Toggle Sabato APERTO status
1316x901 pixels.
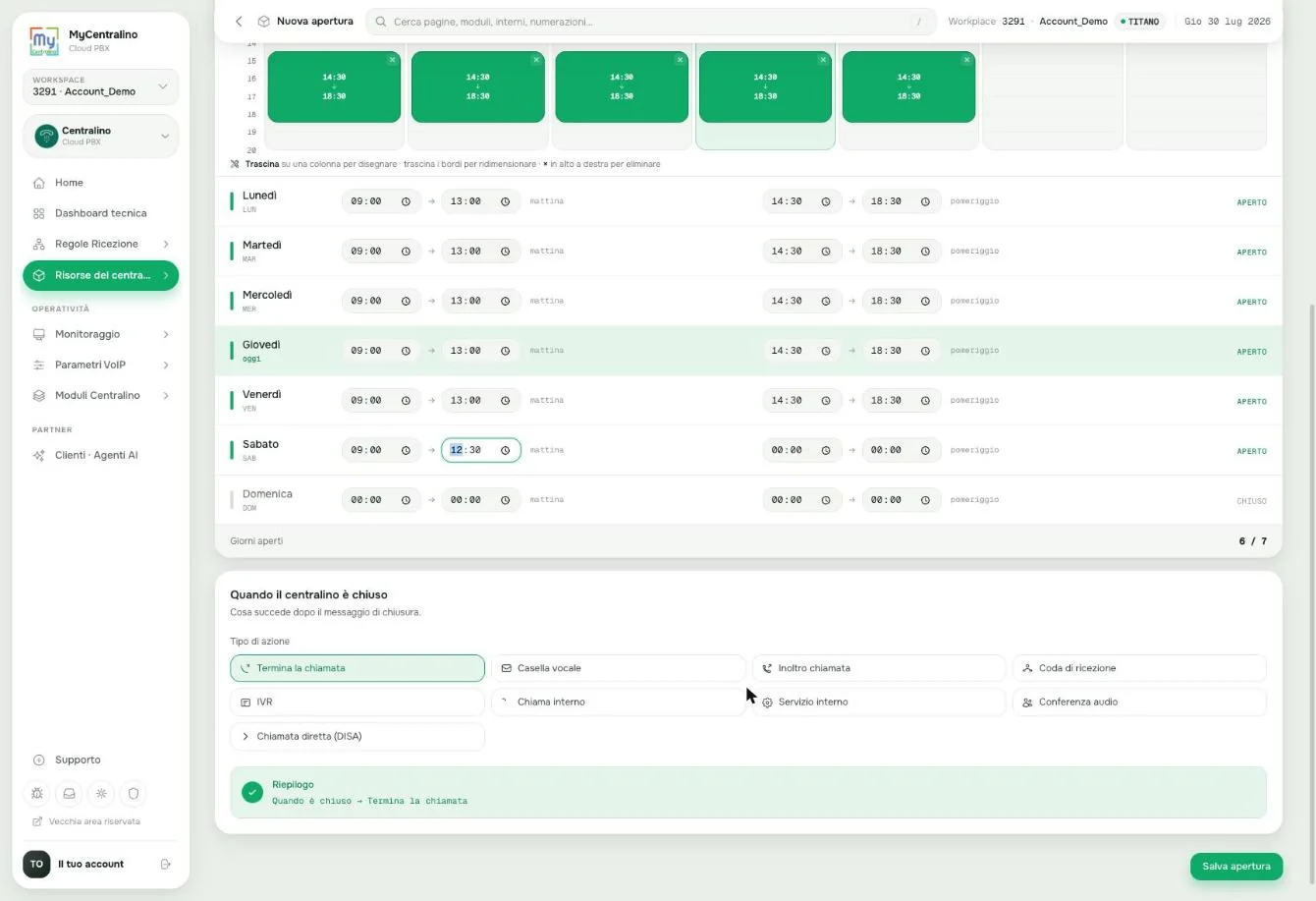1251,451
